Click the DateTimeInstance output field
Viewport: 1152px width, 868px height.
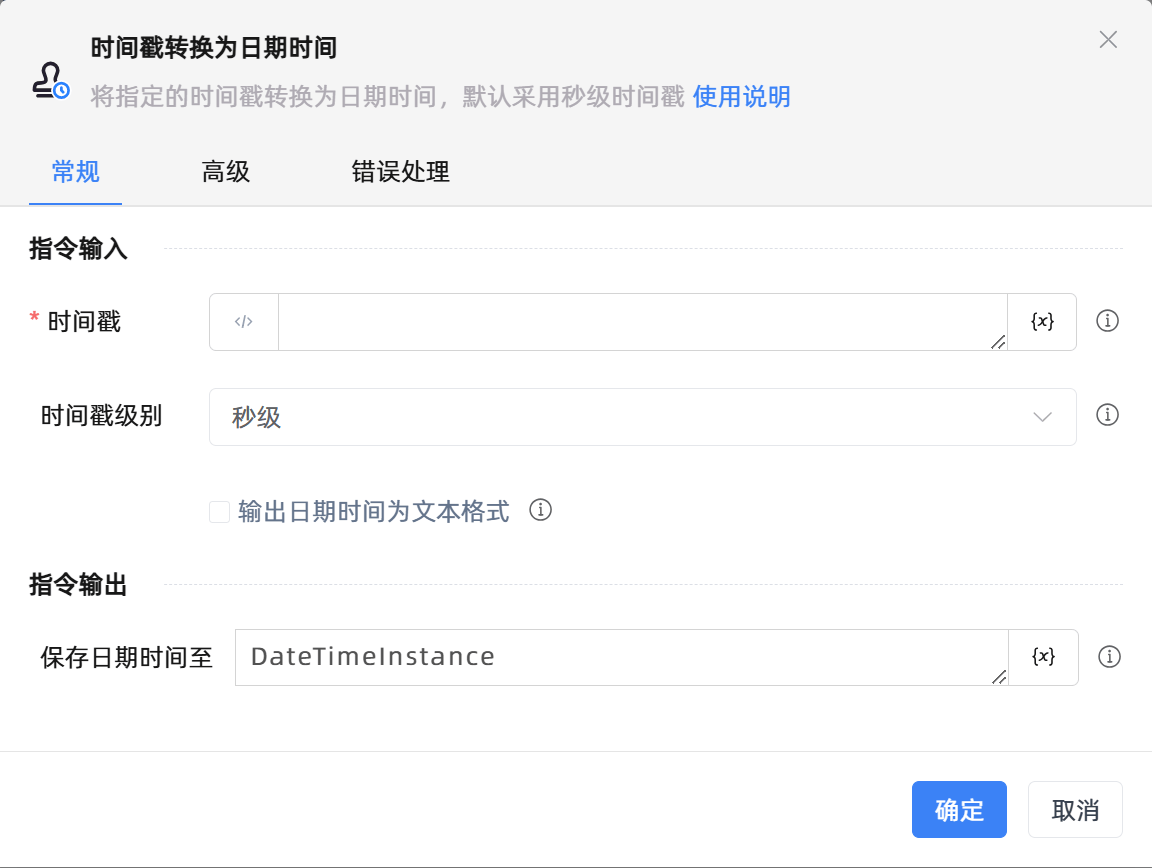click(620, 657)
